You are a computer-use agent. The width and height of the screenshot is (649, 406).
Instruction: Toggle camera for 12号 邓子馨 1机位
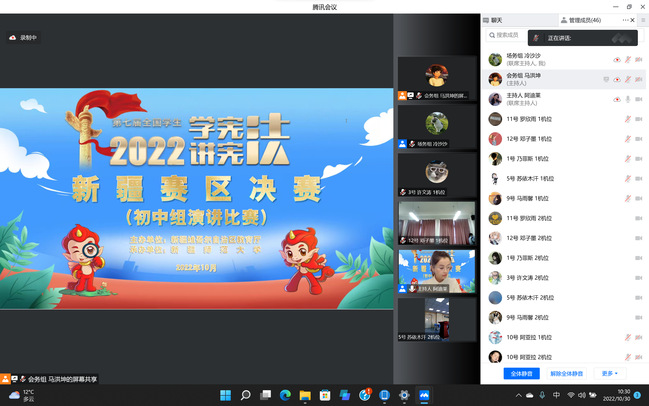coord(639,139)
